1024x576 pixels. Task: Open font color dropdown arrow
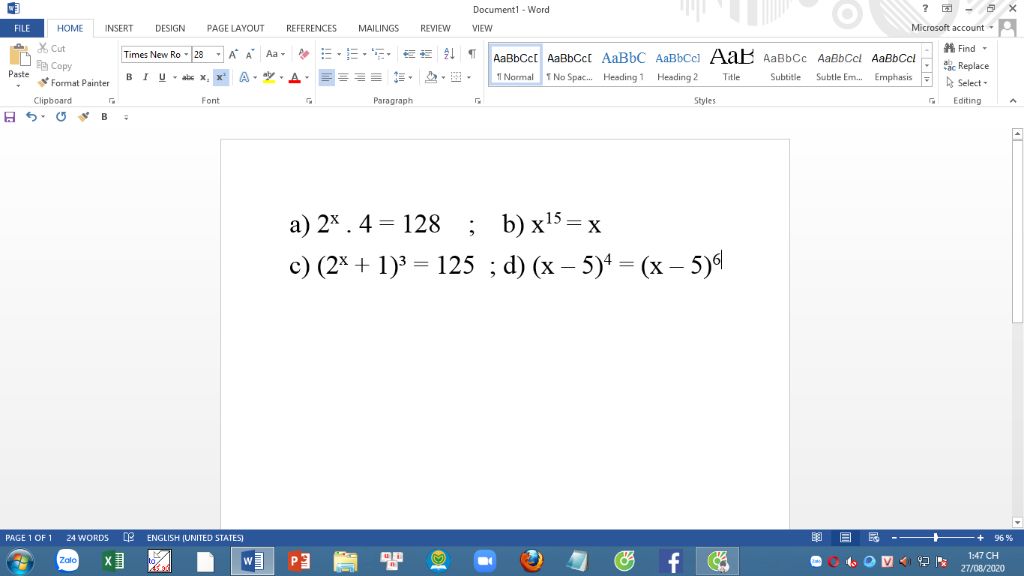[x=307, y=77]
